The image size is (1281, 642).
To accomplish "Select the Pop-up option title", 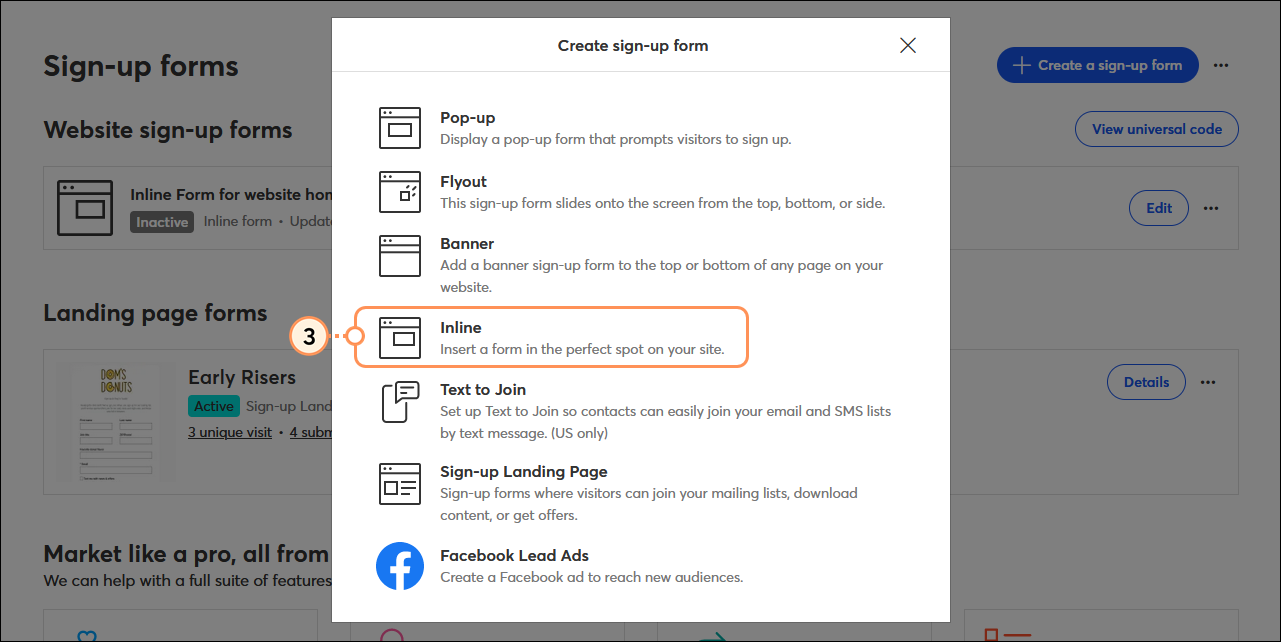I will pyautogui.click(x=467, y=117).
